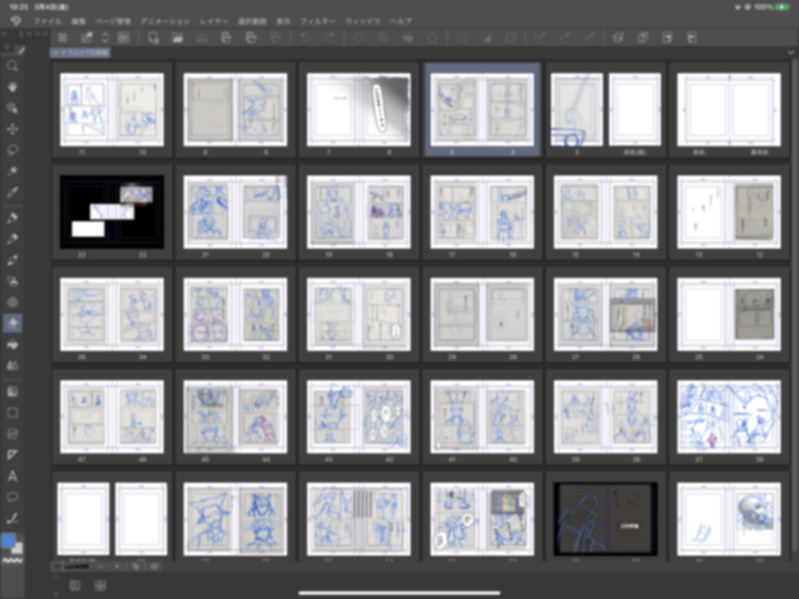This screenshot has height=599, width=799.
Task: Click the Redo arrow in command bar
Action: click(x=329, y=38)
